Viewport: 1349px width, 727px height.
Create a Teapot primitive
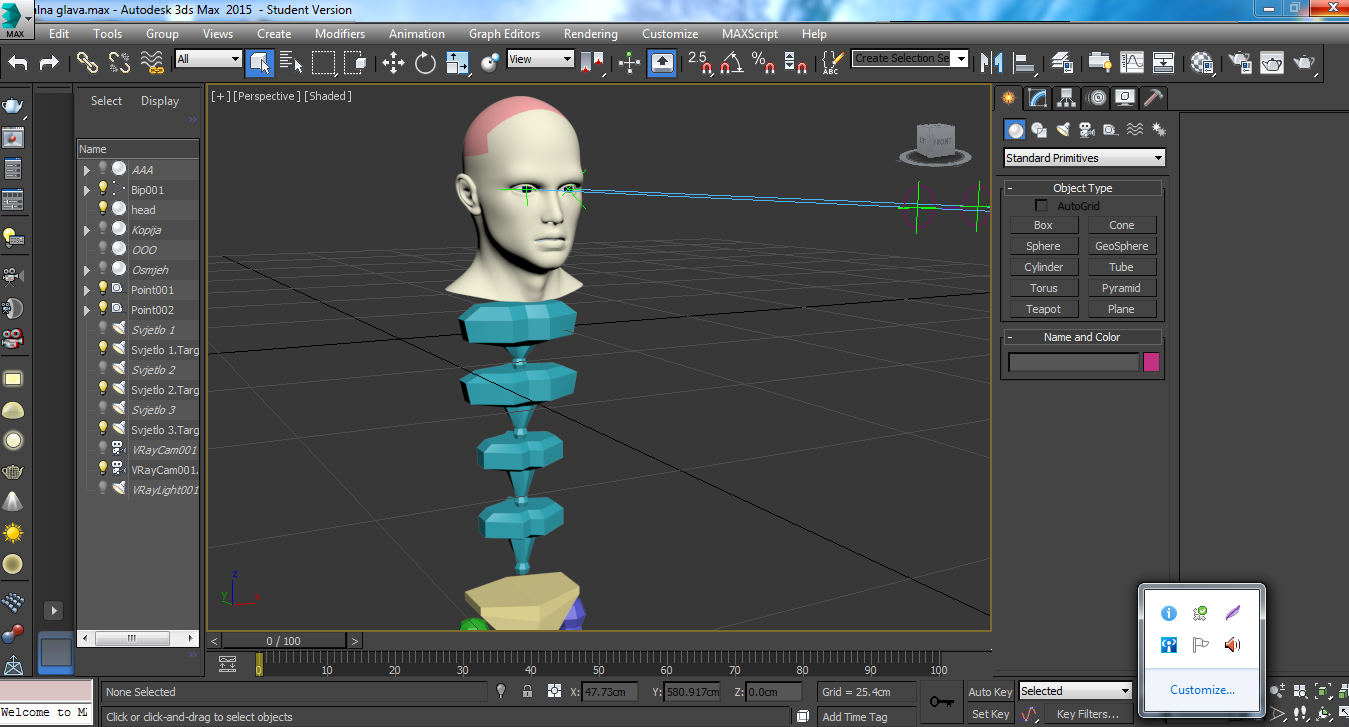tap(1043, 309)
